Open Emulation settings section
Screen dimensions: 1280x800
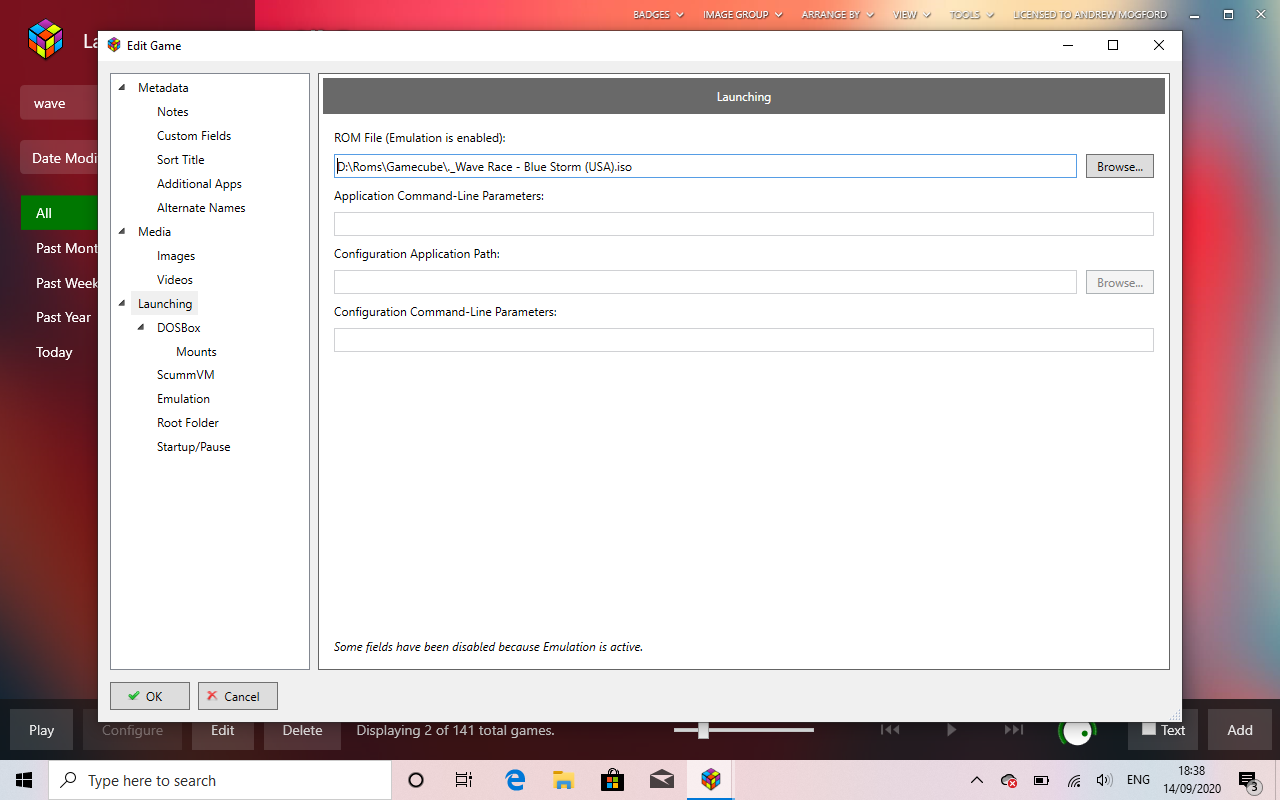pos(183,399)
